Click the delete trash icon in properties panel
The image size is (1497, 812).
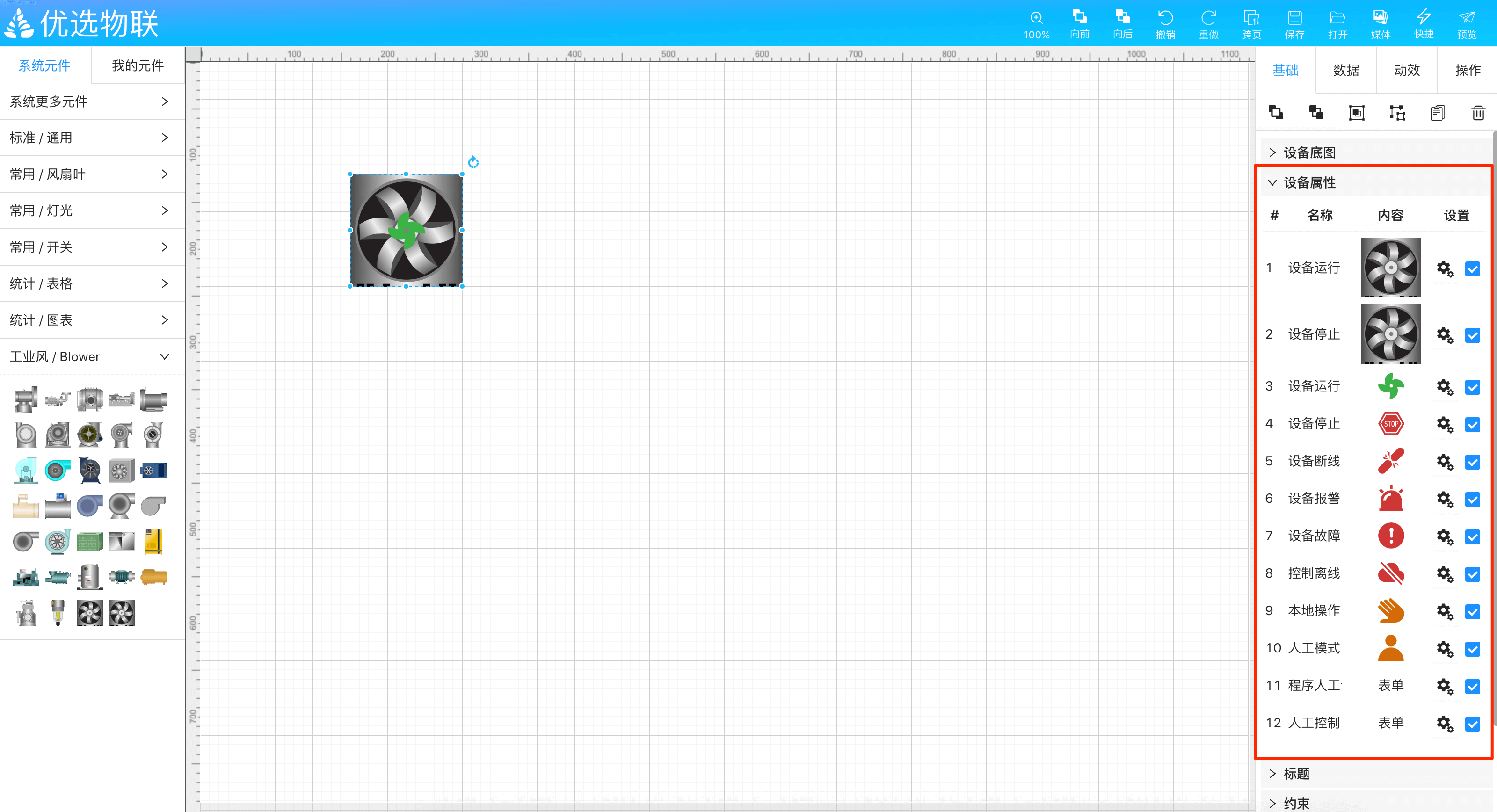point(1478,113)
